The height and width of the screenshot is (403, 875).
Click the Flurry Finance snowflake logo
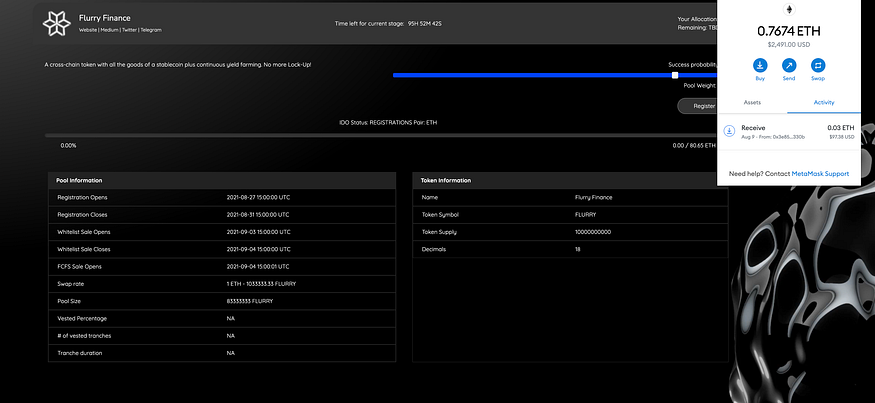click(57, 23)
